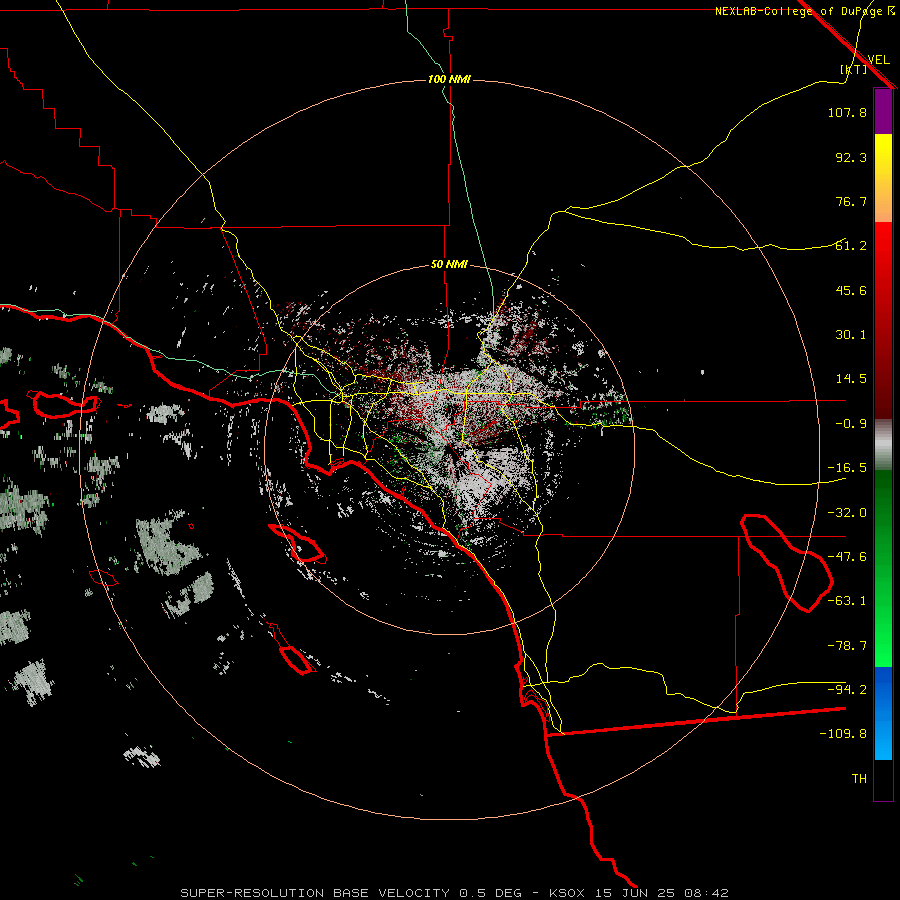This screenshot has width=900, height=900.
Task: Click the Super-Resolution Base Velocity caption
Action: (455, 893)
